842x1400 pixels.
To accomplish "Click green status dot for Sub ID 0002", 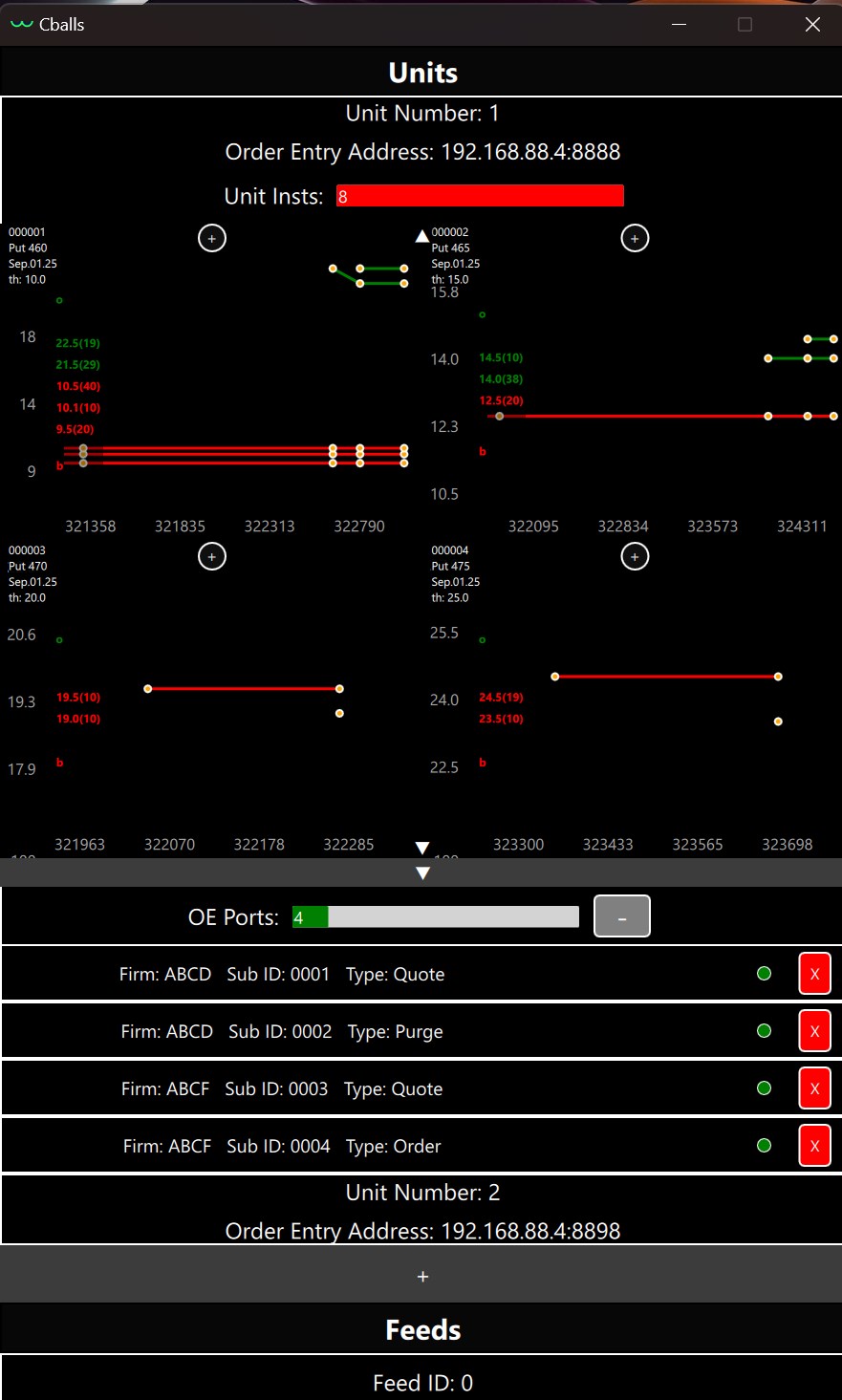I will 764,1031.
